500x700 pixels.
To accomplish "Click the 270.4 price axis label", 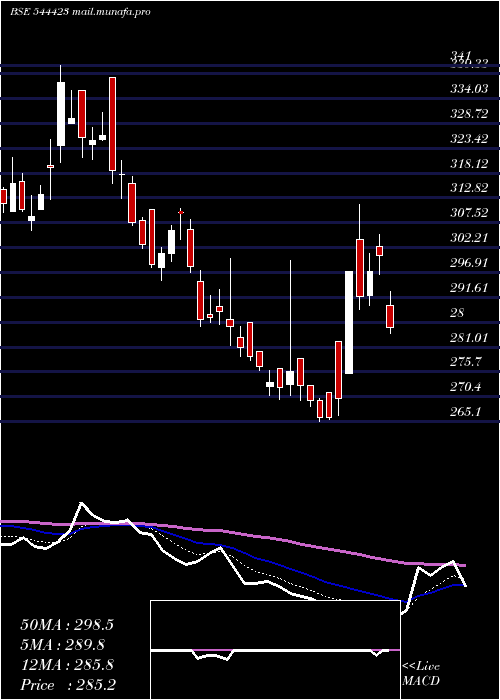I will 466,387.
